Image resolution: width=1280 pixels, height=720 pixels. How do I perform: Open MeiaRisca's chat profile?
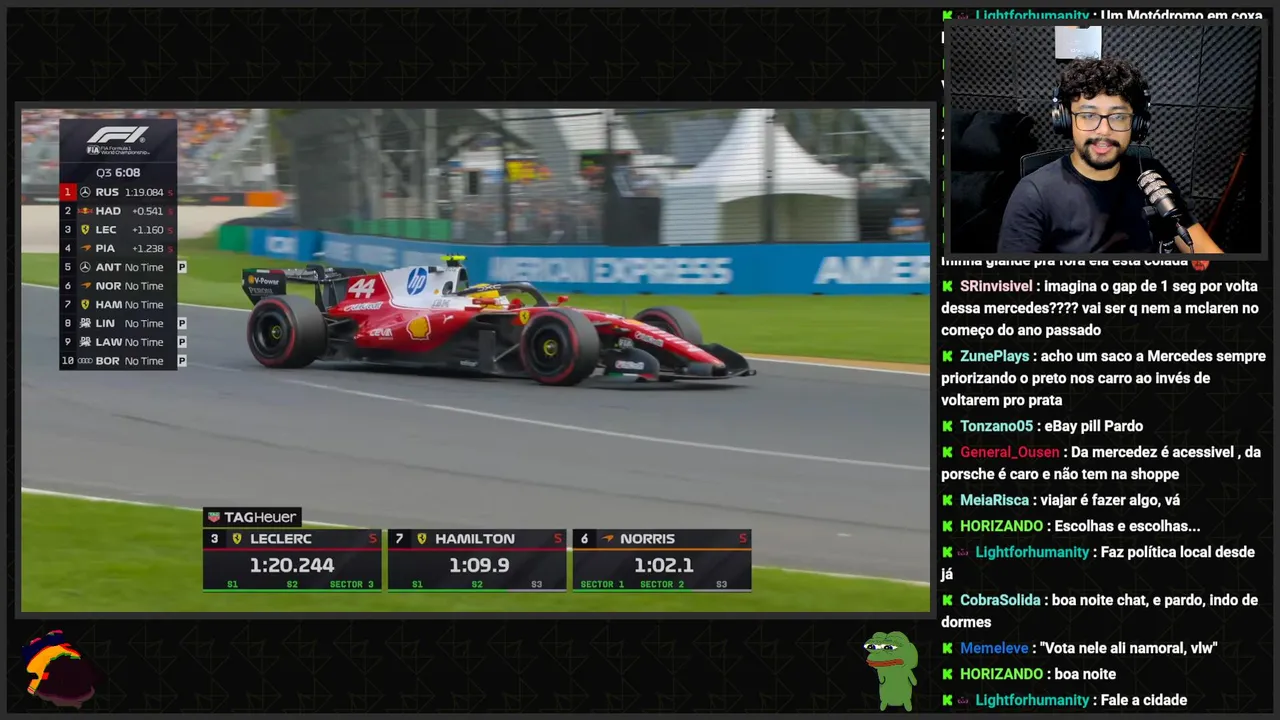click(x=994, y=500)
